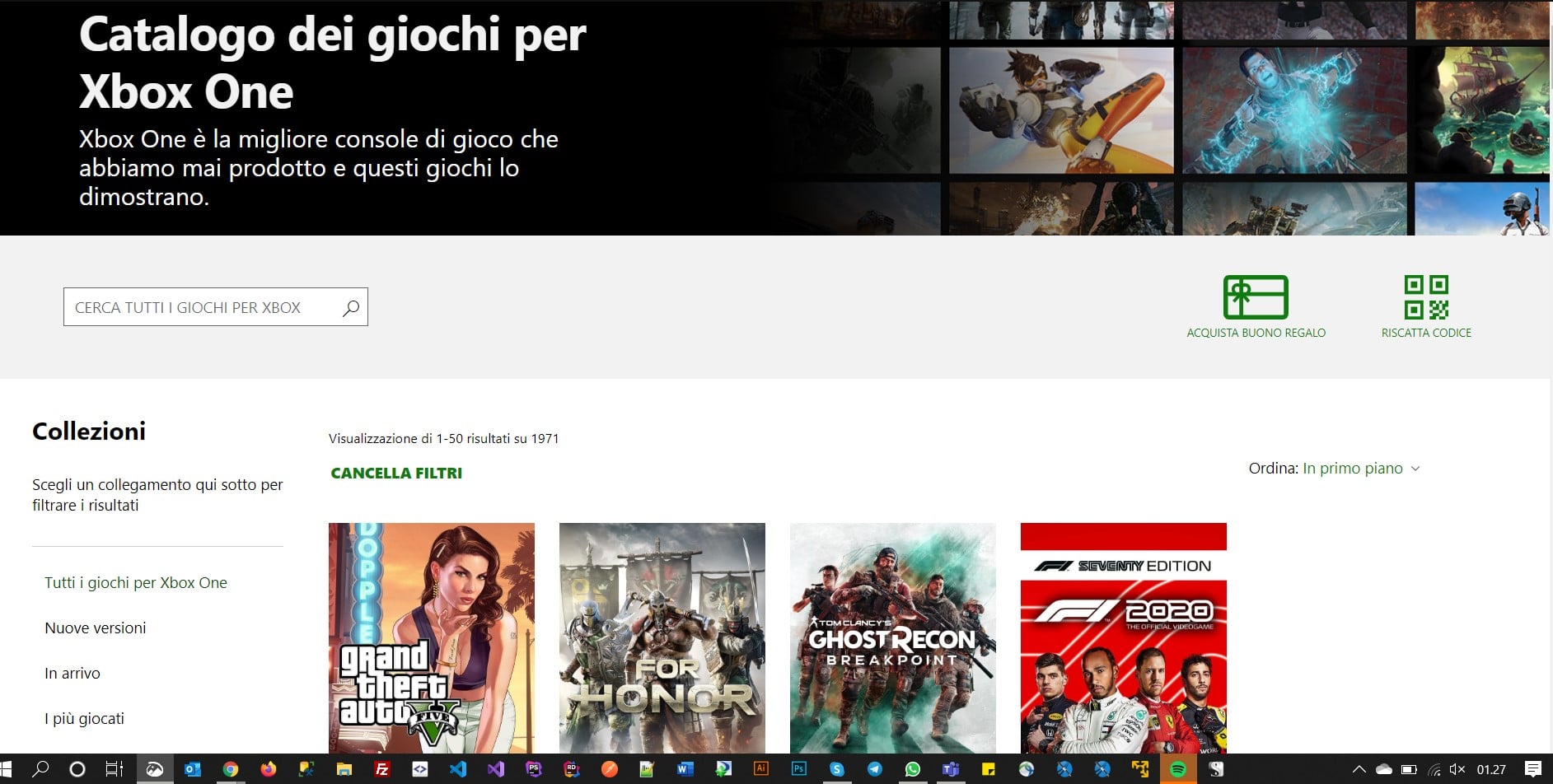Open Microsoft Word from the taskbar

point(685,769)
